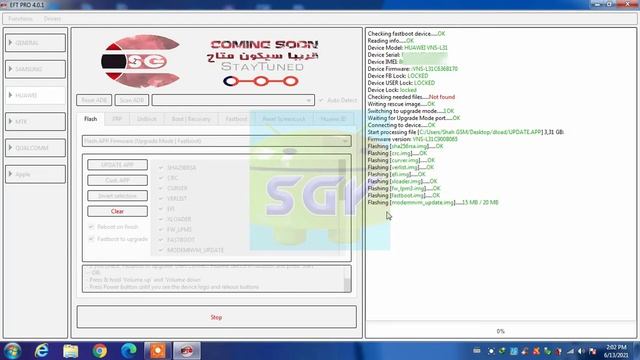Image resolution: width=640 pixels, height=360 pixels.
Task: Click the 0% progress bar
Action: (501, 331)
